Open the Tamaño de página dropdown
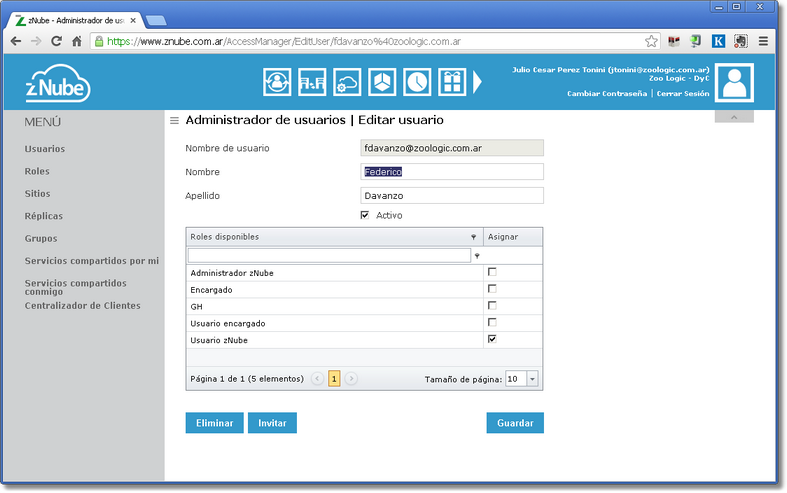The height and width of the screenshot is (493, 787). (532, 379)
